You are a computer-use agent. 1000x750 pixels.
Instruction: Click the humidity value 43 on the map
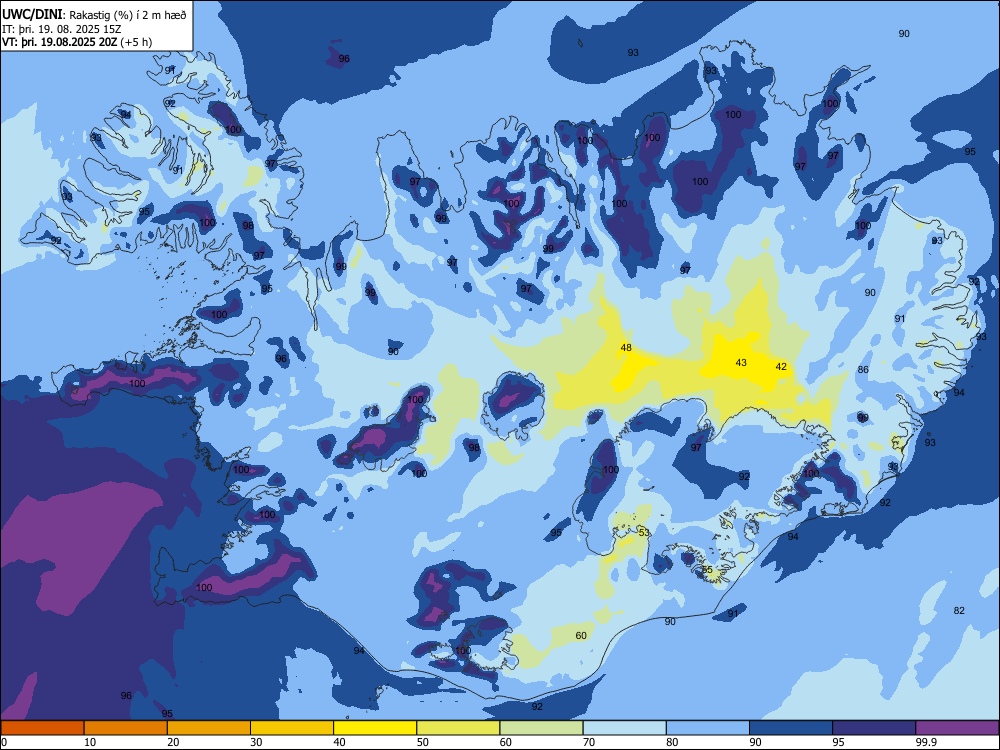pyautogui.click(x=741, y=362)
